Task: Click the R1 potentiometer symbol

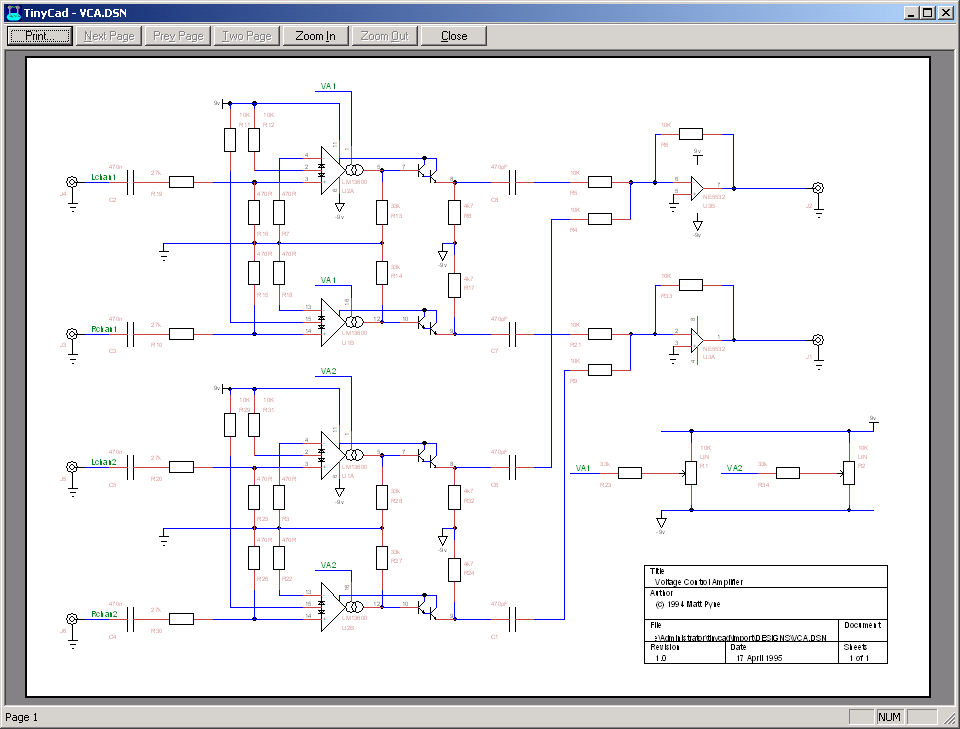Action: tap(691, 473)
